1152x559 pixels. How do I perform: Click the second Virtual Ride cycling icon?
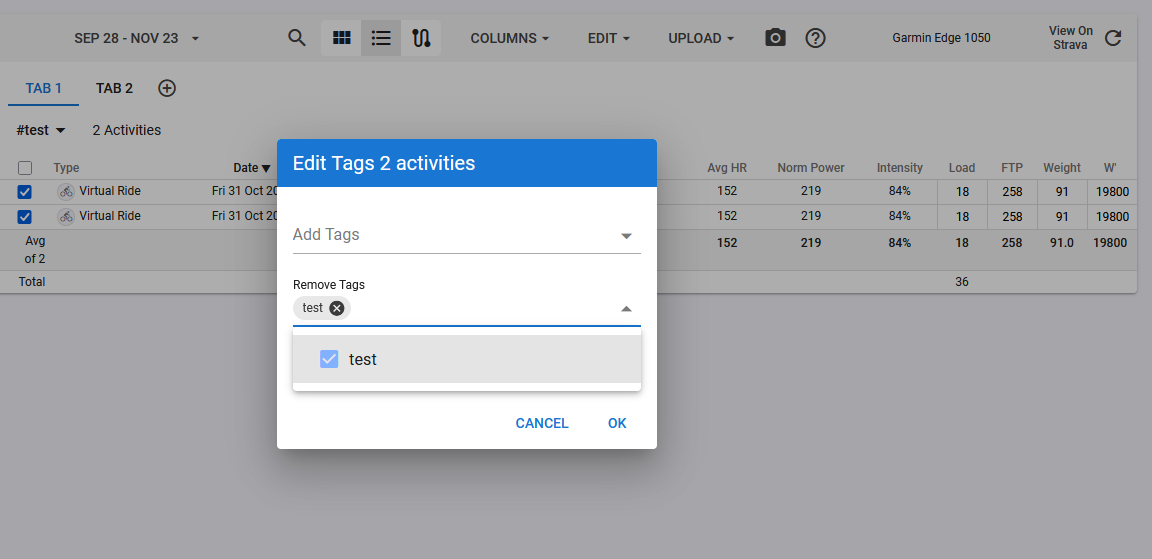click(66, 217)
